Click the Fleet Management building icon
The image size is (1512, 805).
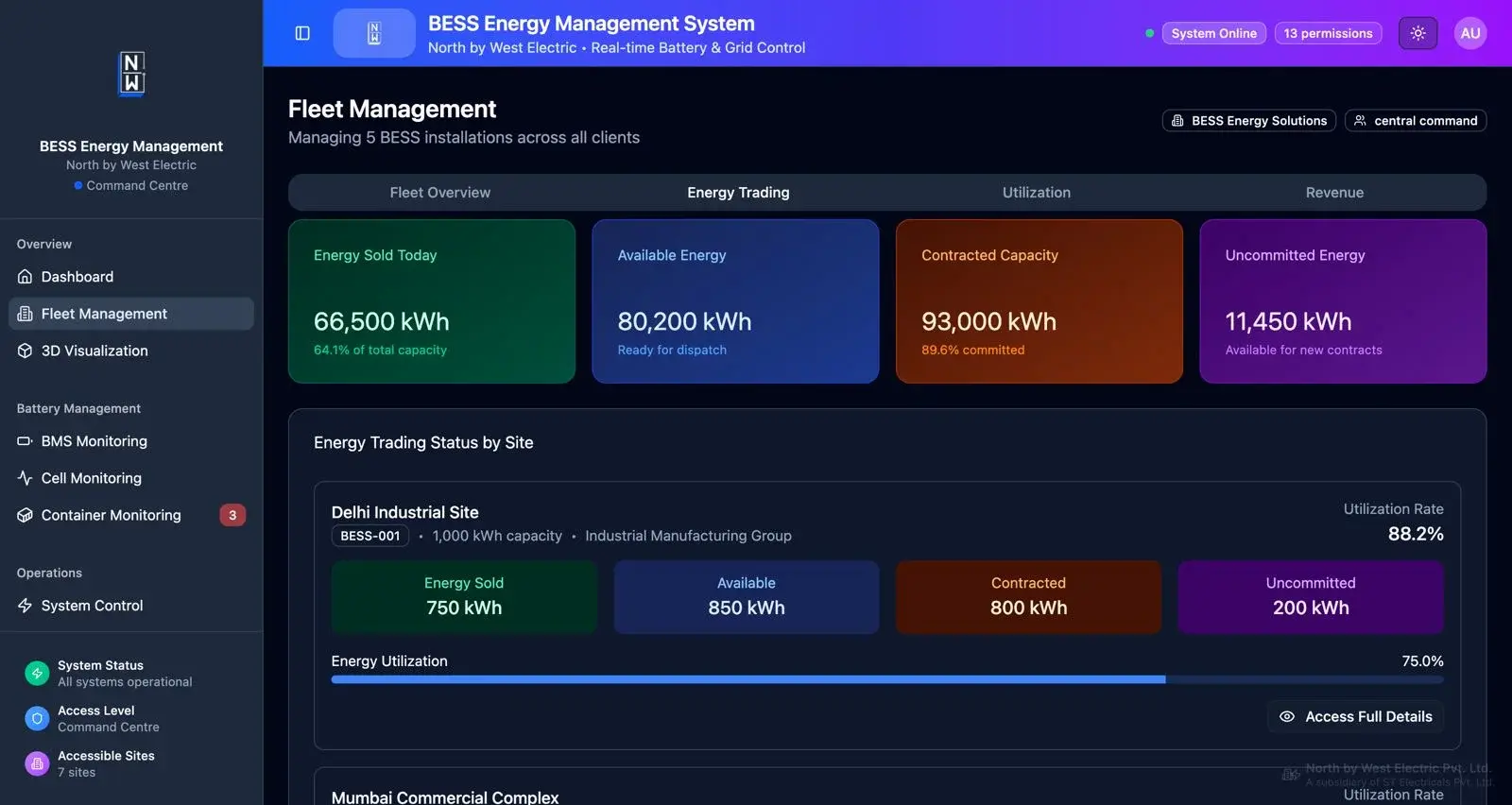[x=26, y=314]
